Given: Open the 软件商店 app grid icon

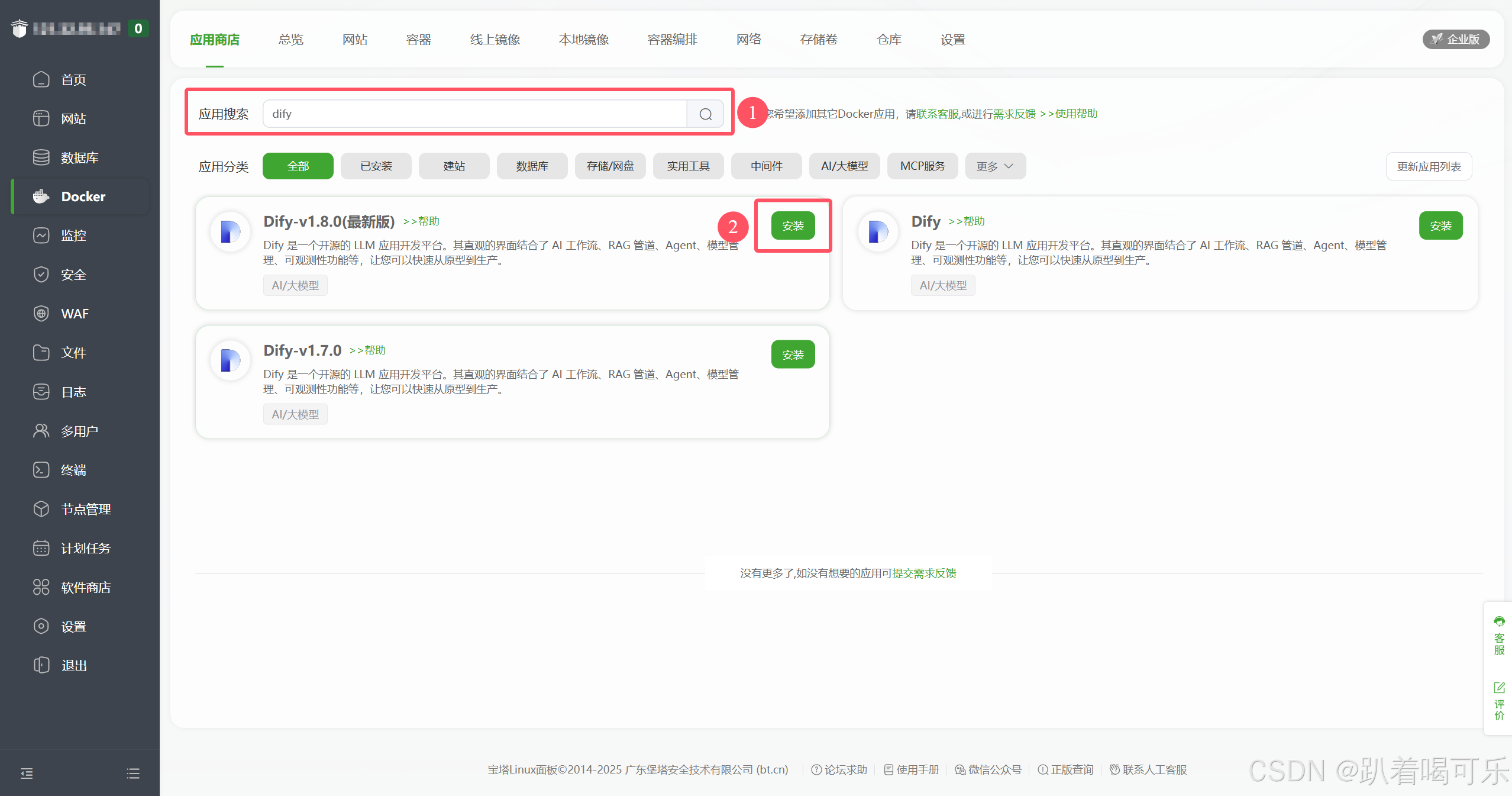Looking at the screenshot, I should [x=41, y=587].
